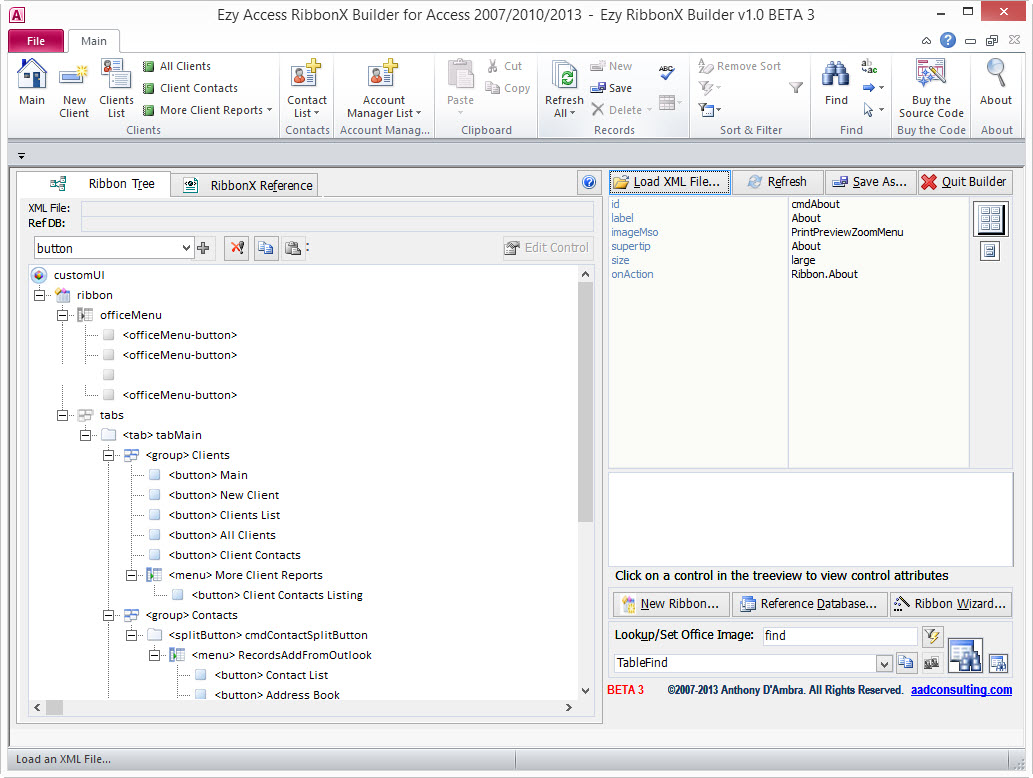1033x778 pixels.
Task: Click the copy icon beside the button combo
Action: [264, 248]
